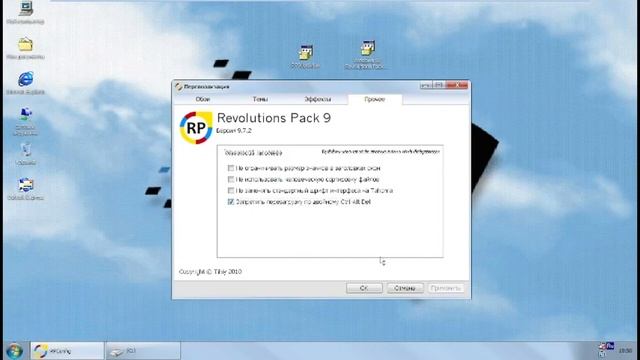
Task: Select the installer desktop icon with two-line label
Action: [x=367, y=48]
